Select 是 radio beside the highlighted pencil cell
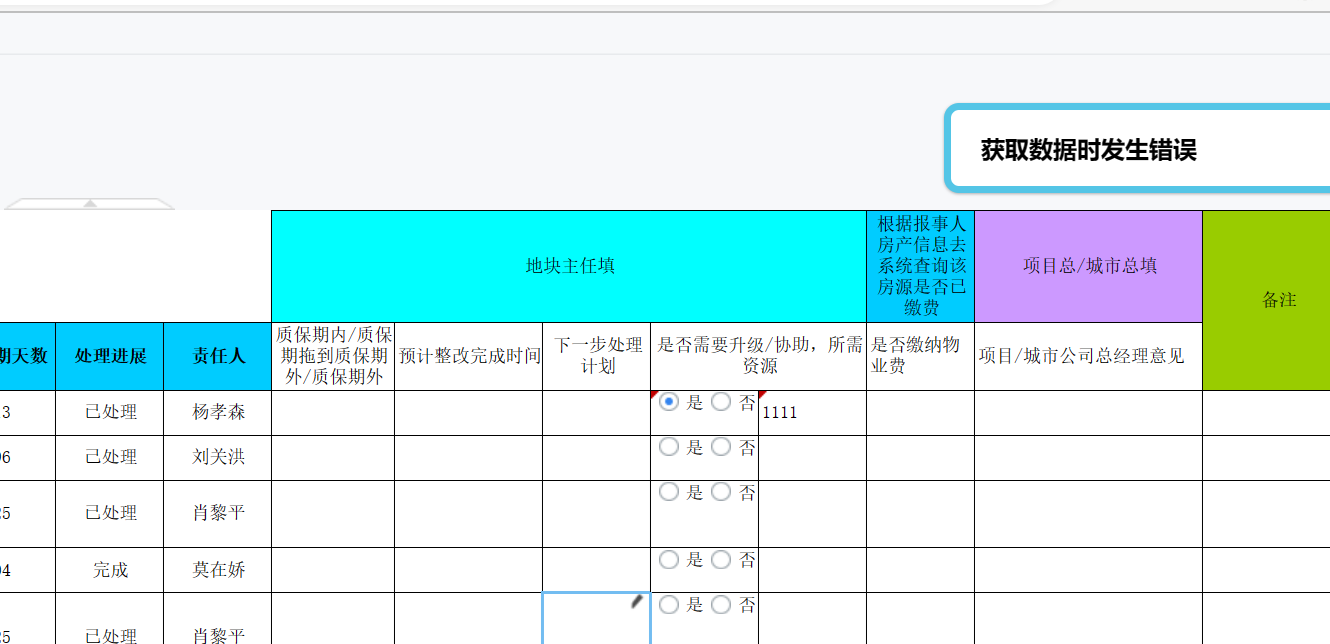The height and width of the screenshot is (644, 1330). click(669, 604)
